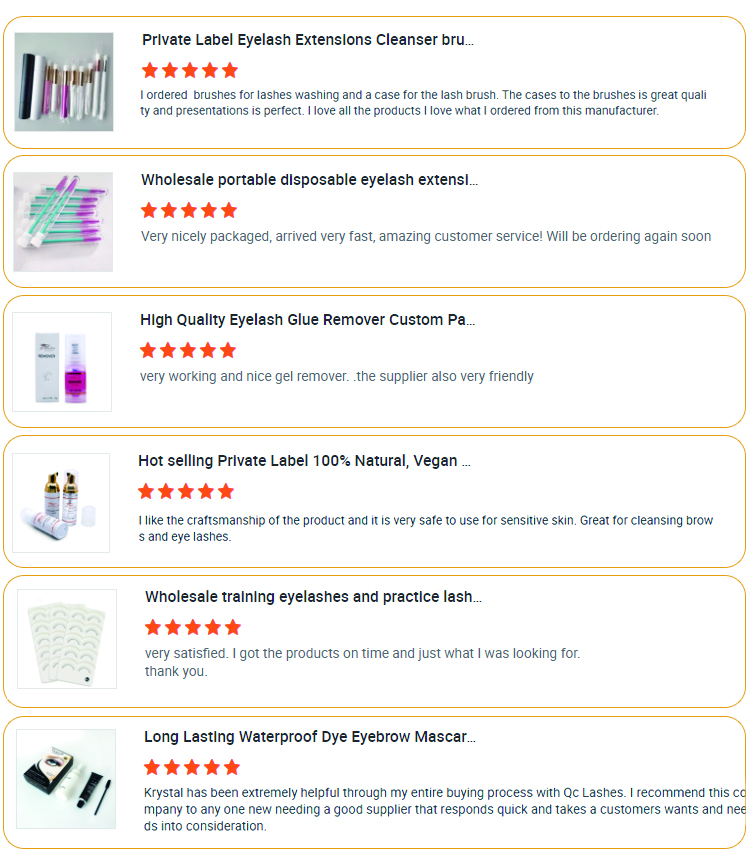The width and height of the screenshot is (750, 858).
Task: Click star rating under Eyelash Extensions Cleanser review
Action: [x=190, y=70]
